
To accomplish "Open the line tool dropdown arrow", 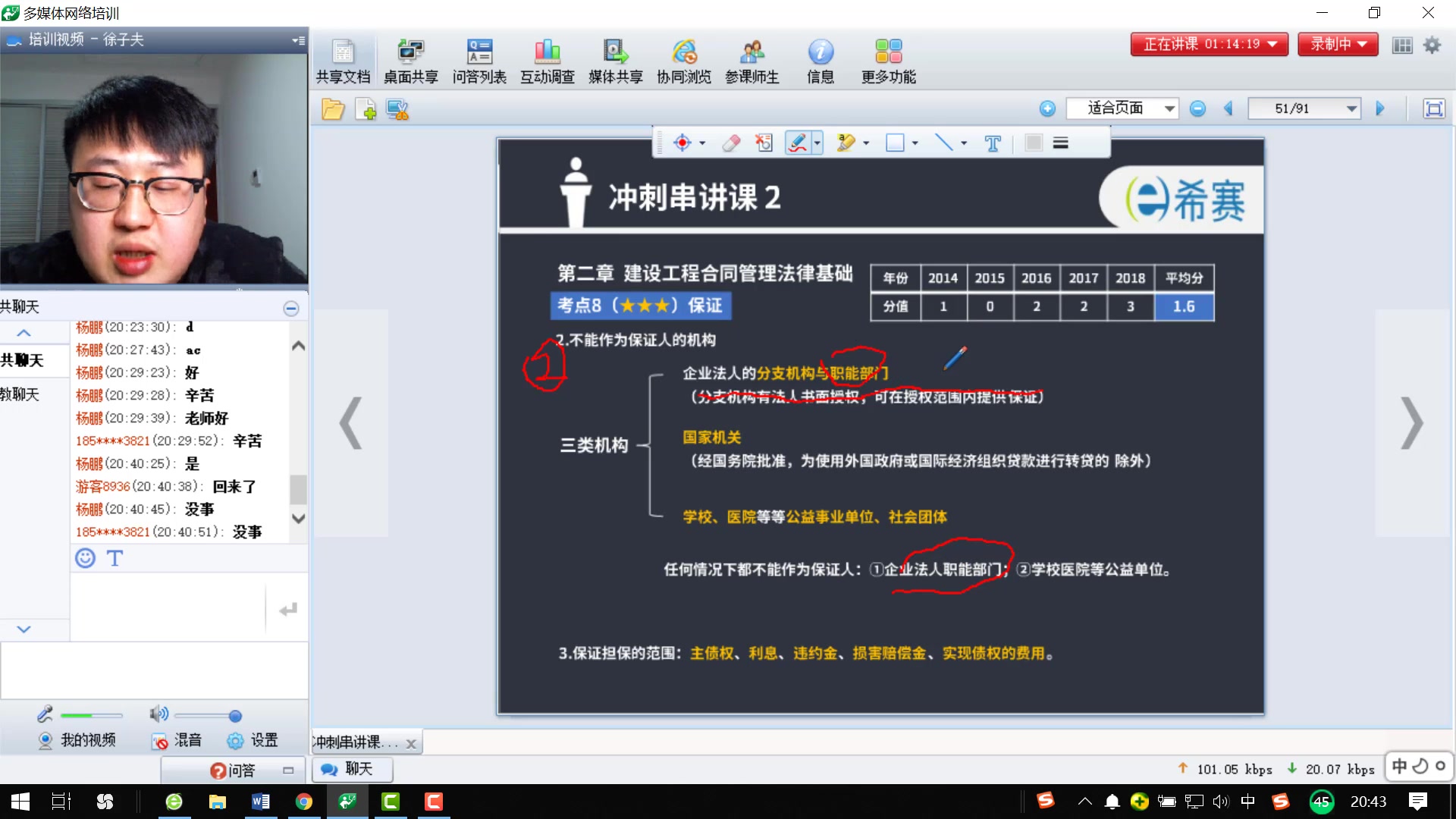I will point(962,143).
